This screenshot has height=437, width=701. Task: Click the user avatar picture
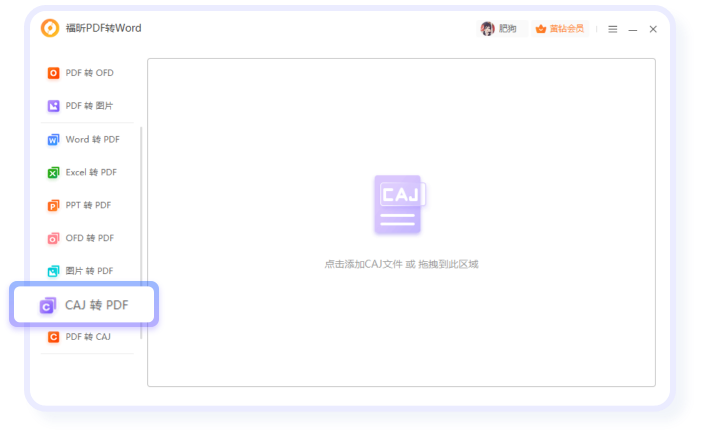click(x=487, y=29)
